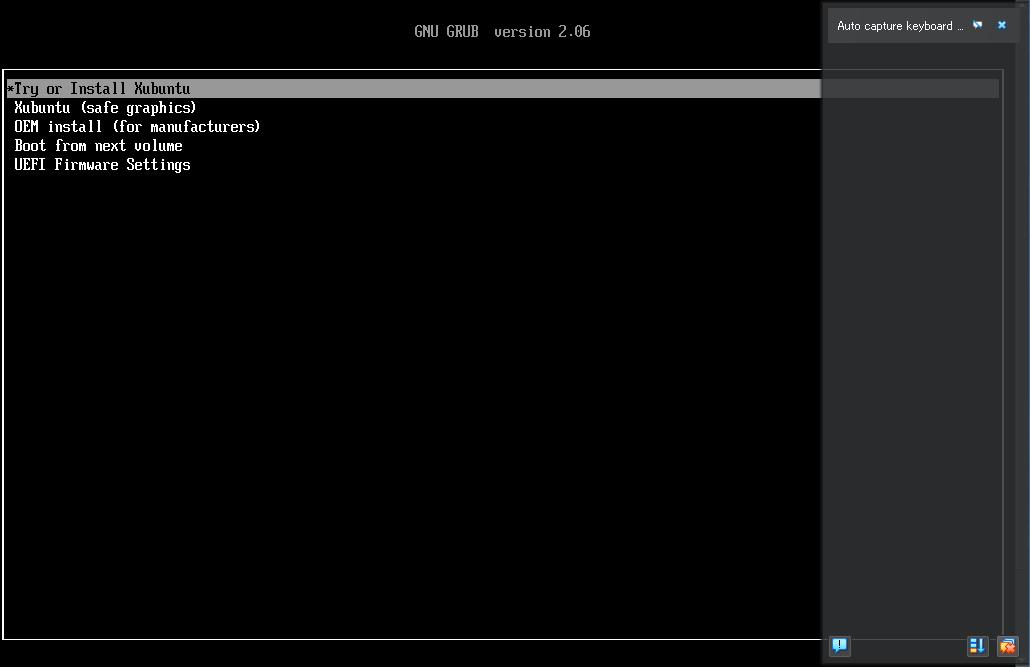Screen dimensions: 1030x667
Task: Click 'GNU GRUB version 2.06' header text
Action: 503,32
